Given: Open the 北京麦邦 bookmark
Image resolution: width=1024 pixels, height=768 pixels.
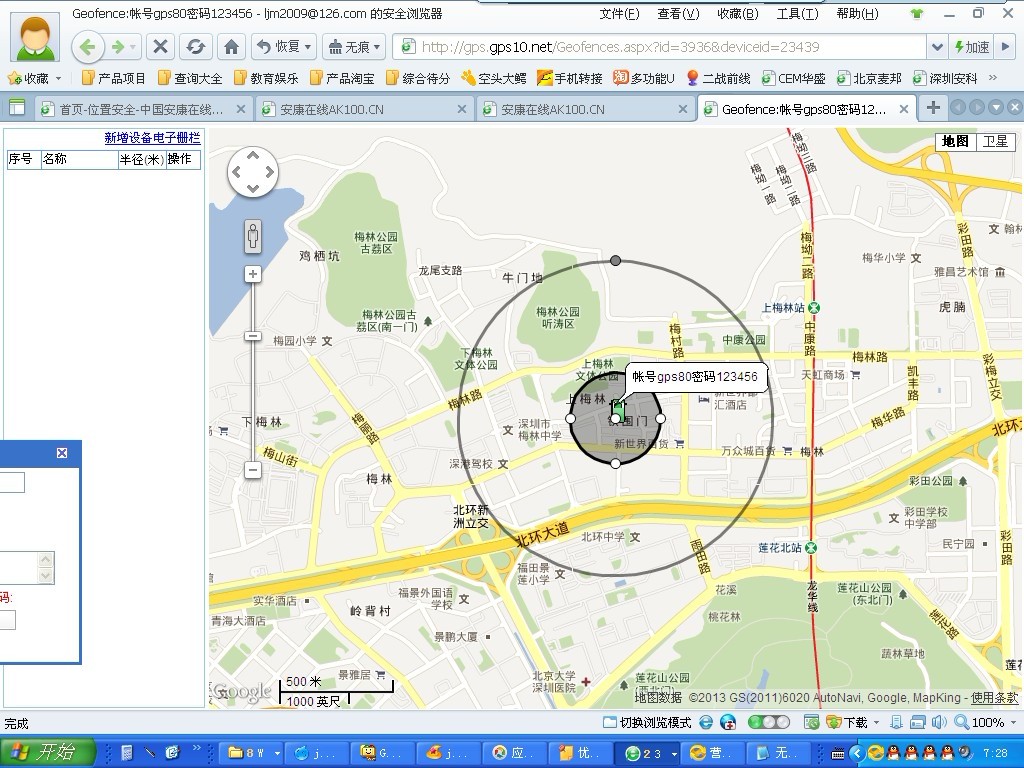Looking at the screenshot, I should [x=869, y=78].
